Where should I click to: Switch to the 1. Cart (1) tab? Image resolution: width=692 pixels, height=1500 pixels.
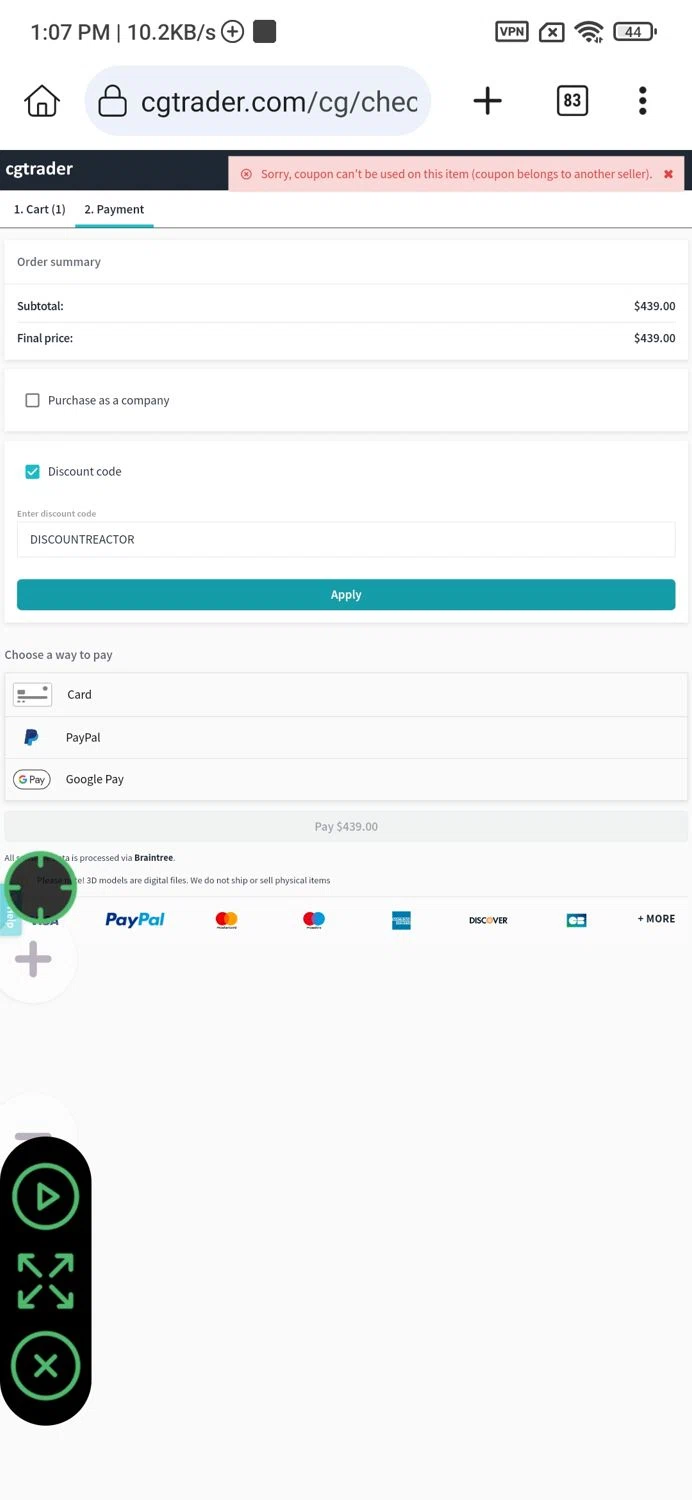point(40,209)
